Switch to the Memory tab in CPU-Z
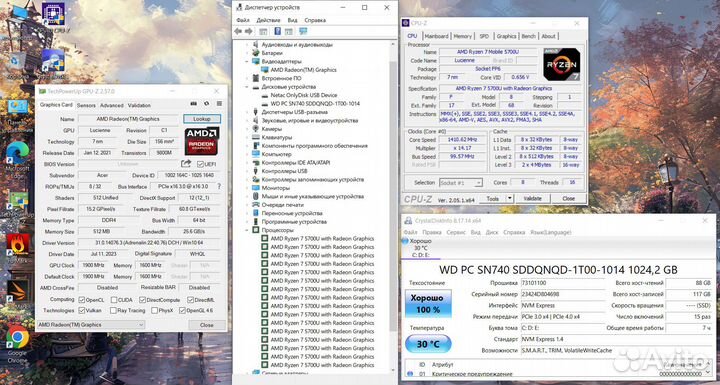 pos(462,36)
